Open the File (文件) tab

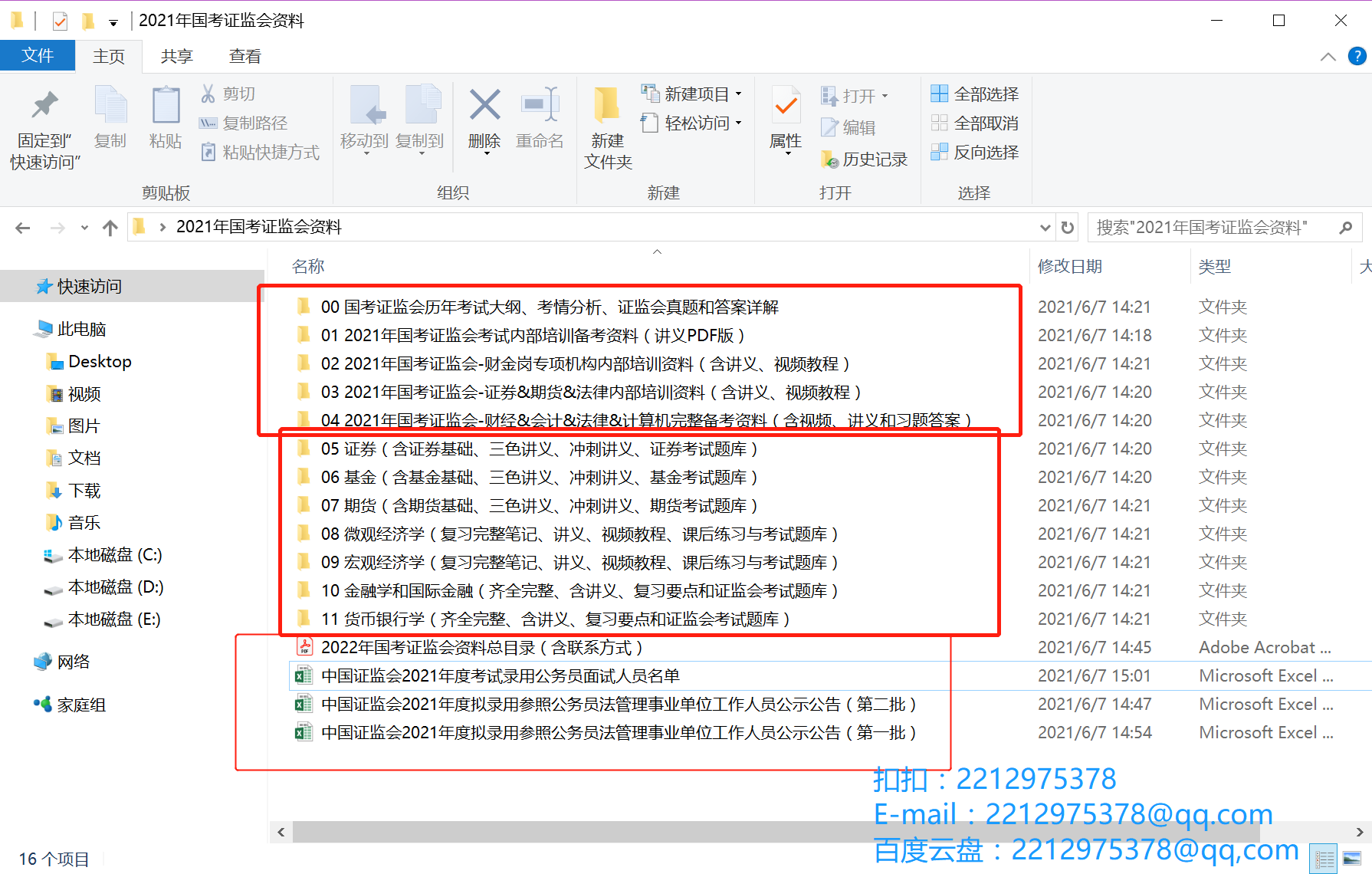click(38, 55)
